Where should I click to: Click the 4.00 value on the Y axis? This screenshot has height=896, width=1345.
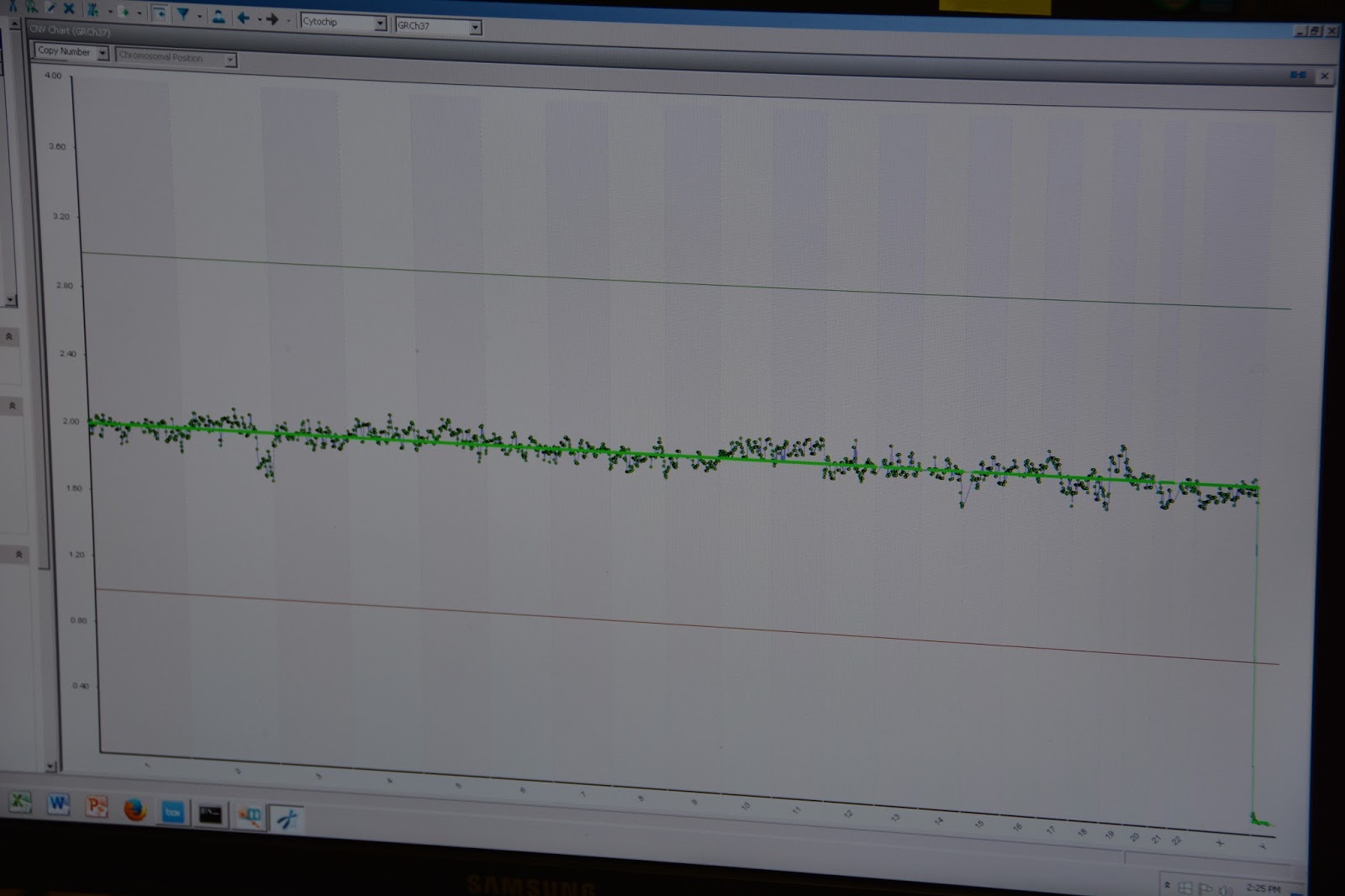[53, 76]
